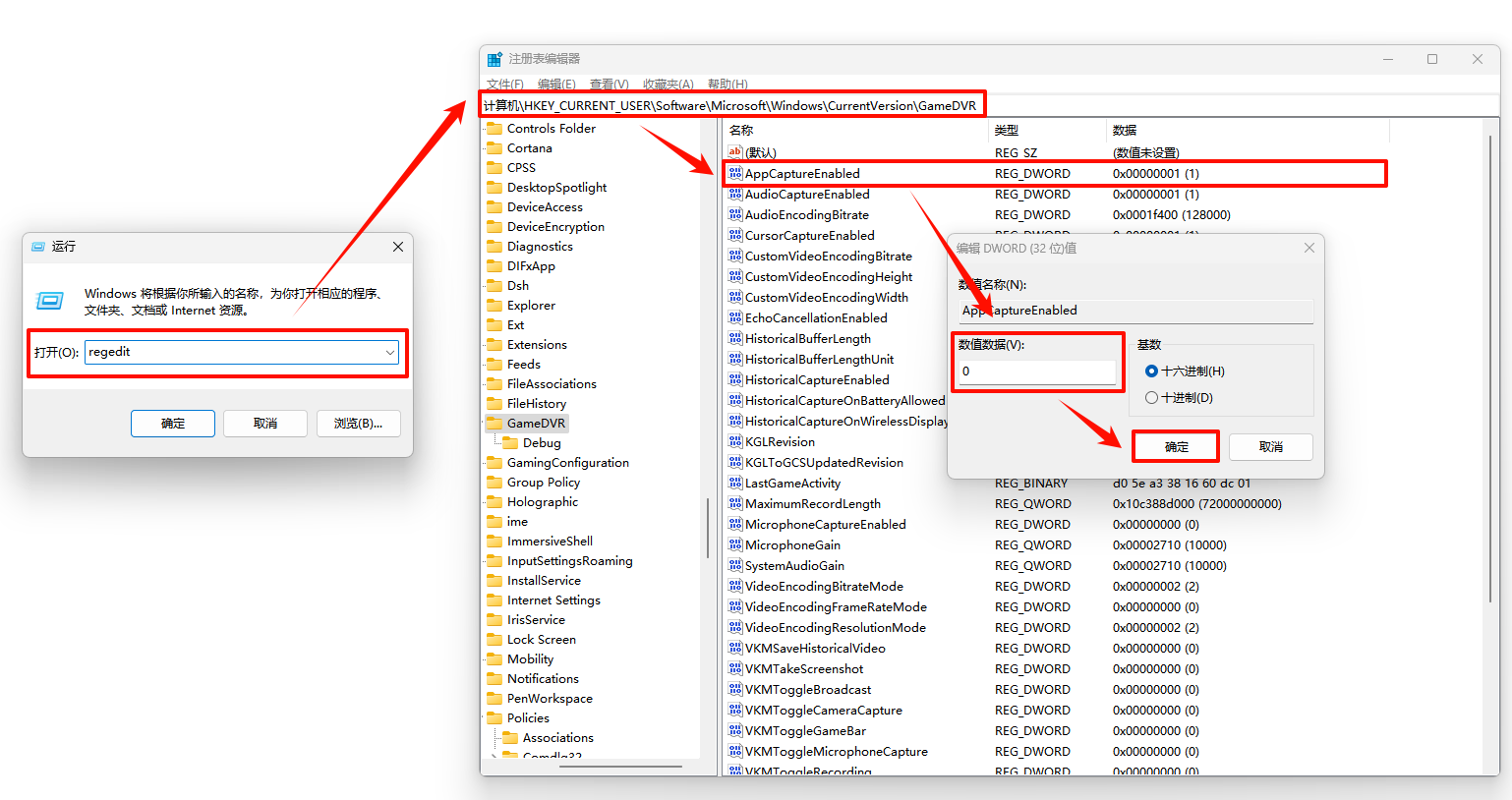Click the Policies folder icon
Viewport: 1512px width, 800px height.
click(x=494, y=718)
